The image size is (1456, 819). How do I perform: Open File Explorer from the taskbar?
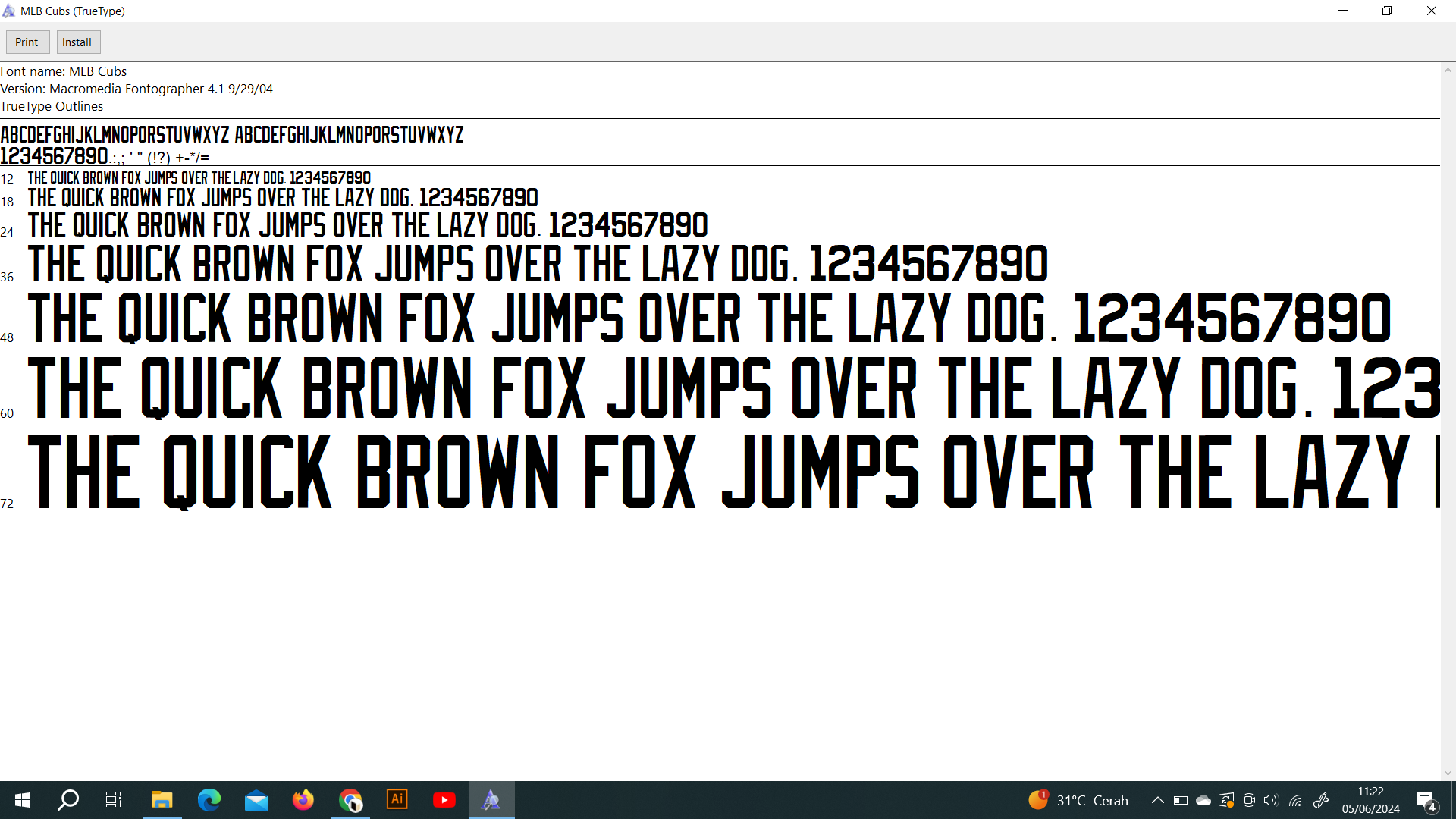tap(162, 800)
